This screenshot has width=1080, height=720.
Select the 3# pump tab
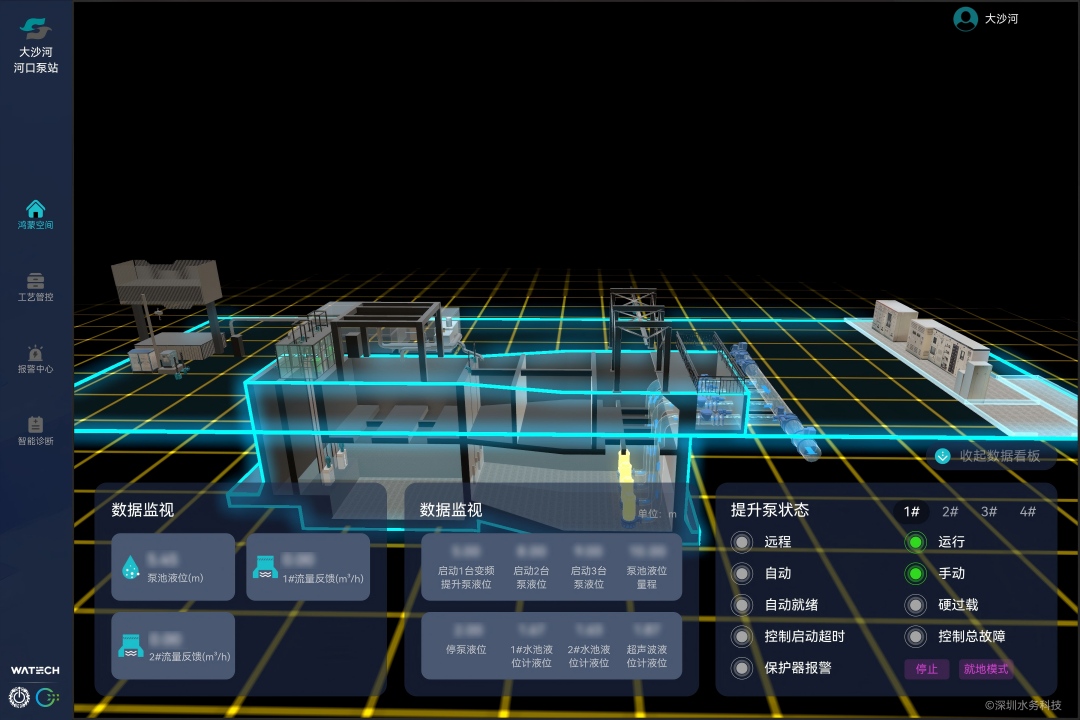989,511
